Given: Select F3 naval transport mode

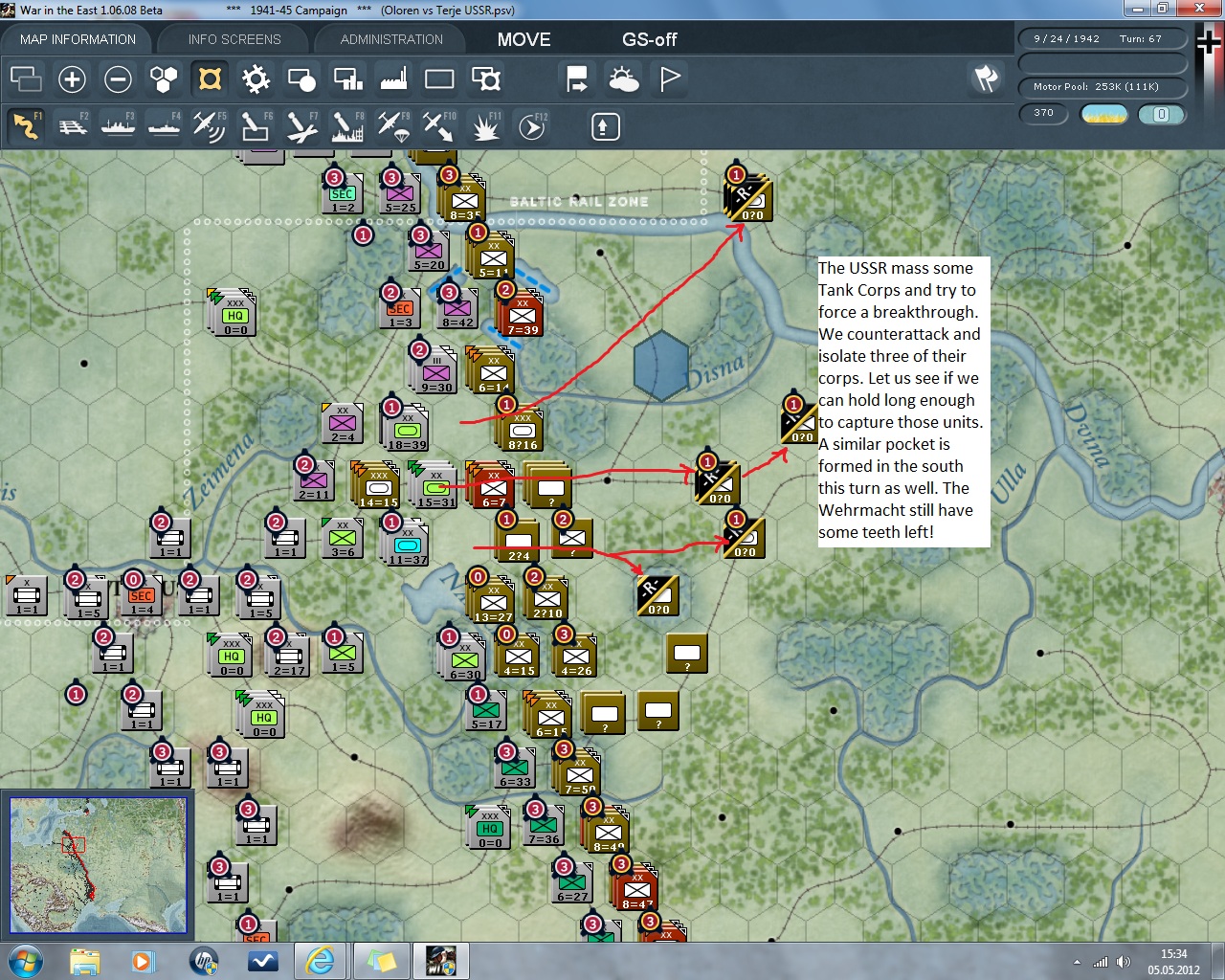Looking at the screenshot, I should (x=118, y=126).
